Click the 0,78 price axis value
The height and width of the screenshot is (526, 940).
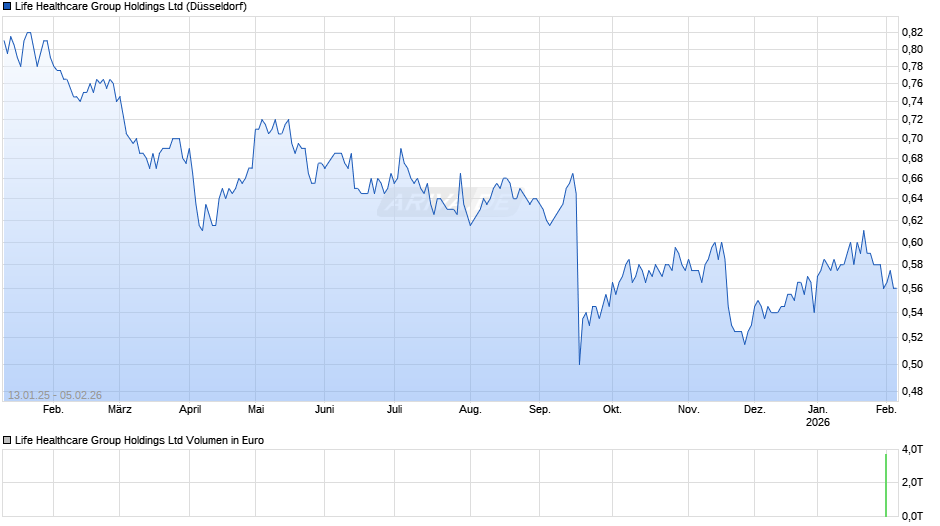pyautogui.click(x=912, y=66)
